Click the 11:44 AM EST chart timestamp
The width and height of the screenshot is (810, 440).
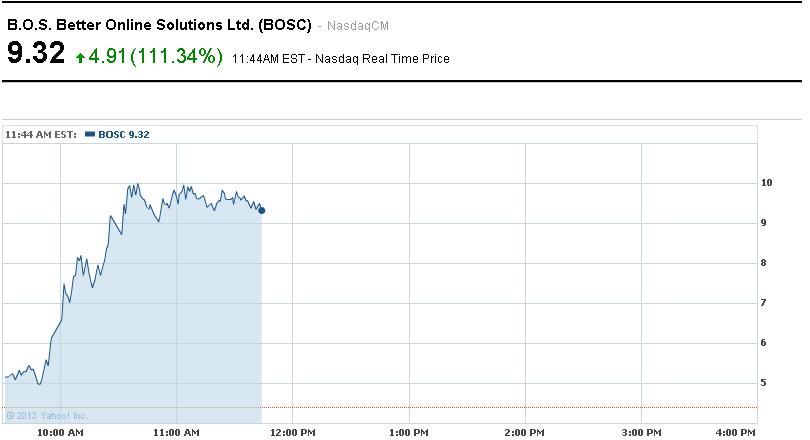(x=42, y=134)
